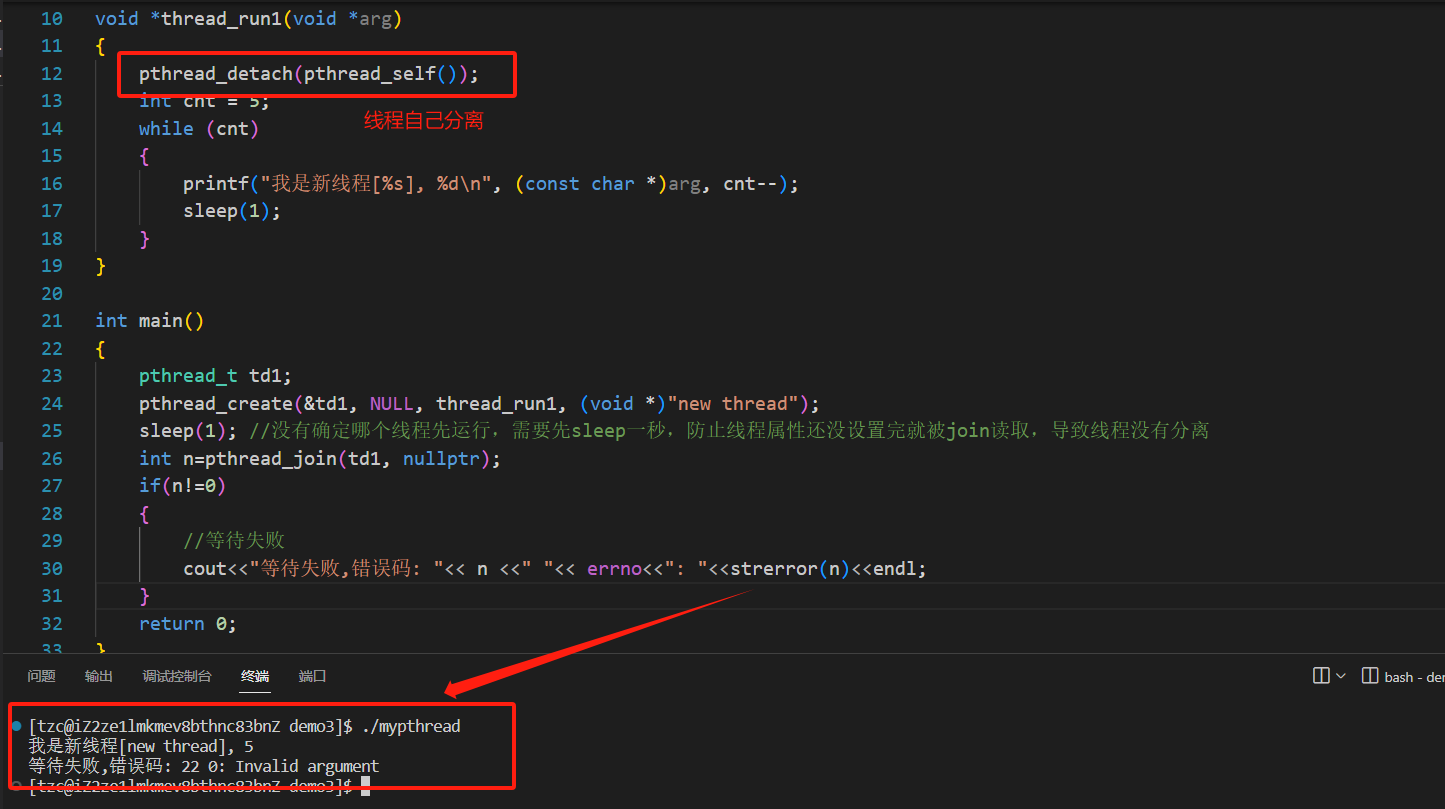Split the terminal with the split icon

tap(1321, 676)
